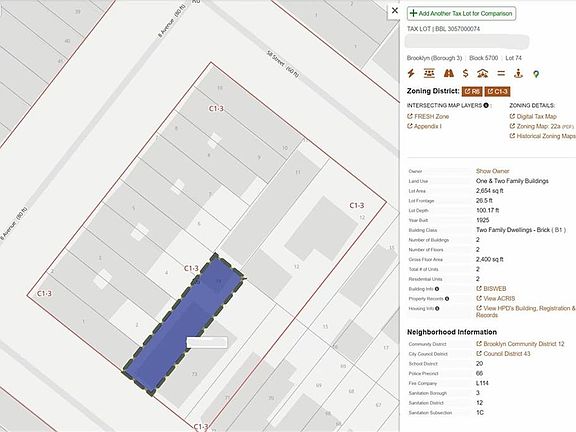Open the C1-3 zoning district badge
Image resolution: width=576 pixels, height=432 pixels.
coord(497,91)
